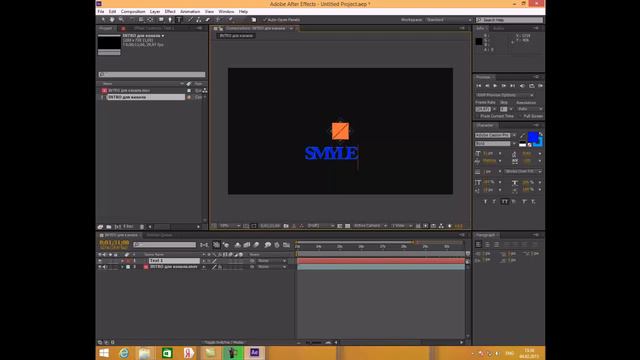The width and height of the screenshot is (640, 360).
Task: Select the Hand tool
Action: coord(112,20)
